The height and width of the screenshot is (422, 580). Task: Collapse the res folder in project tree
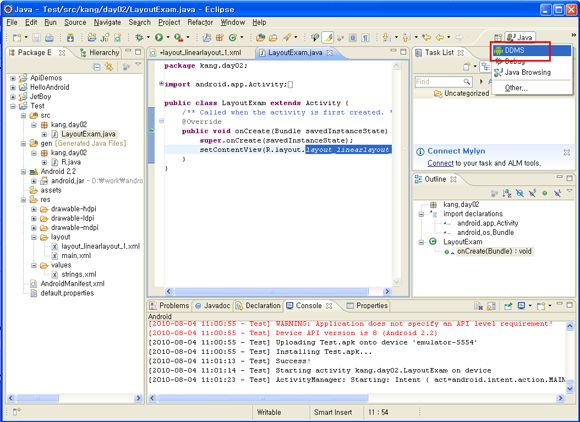pyautogui.click(x=23, y=200)
